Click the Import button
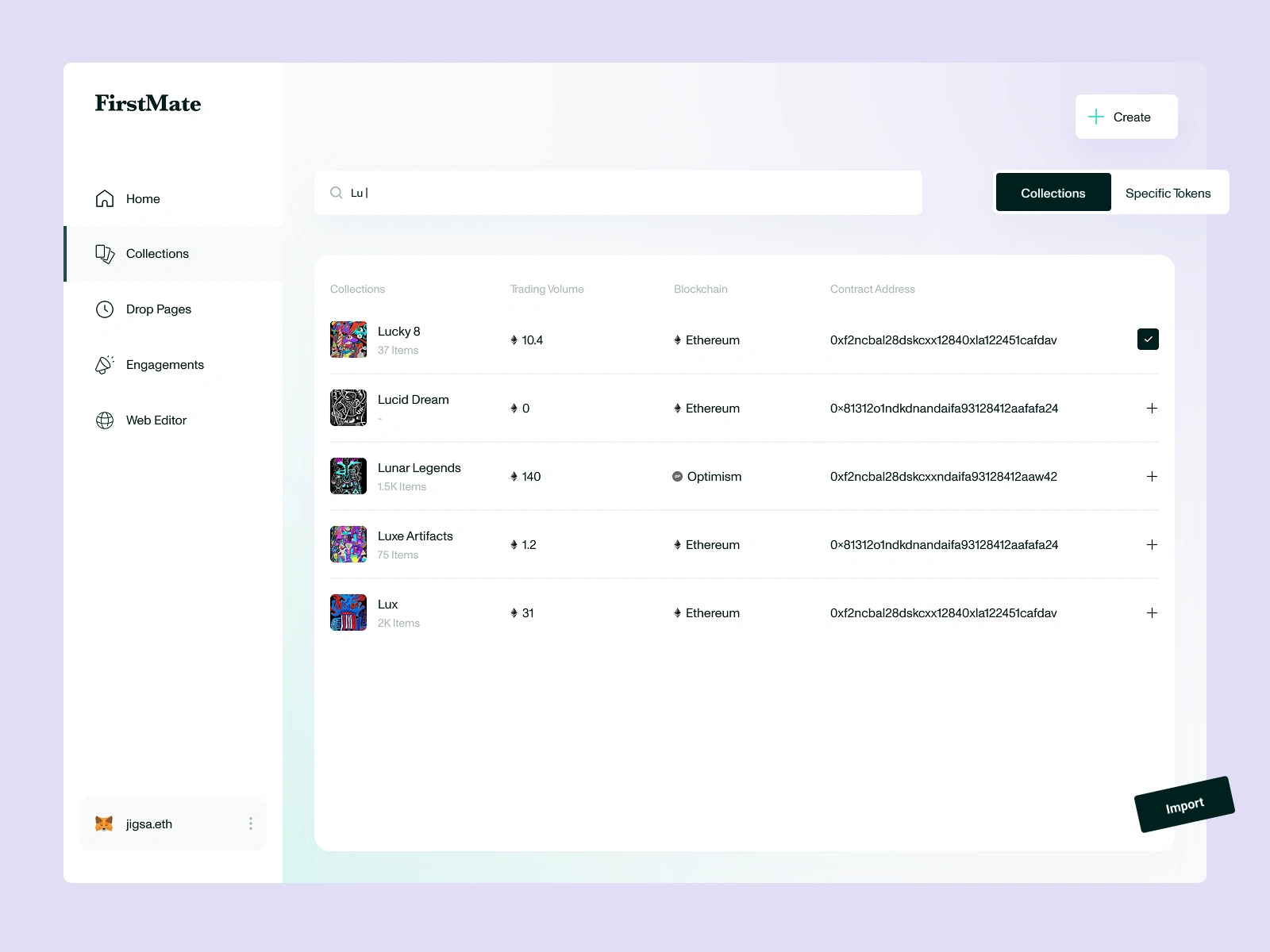The width and height of the screenshot is (1270, 952). (1184, 804)
